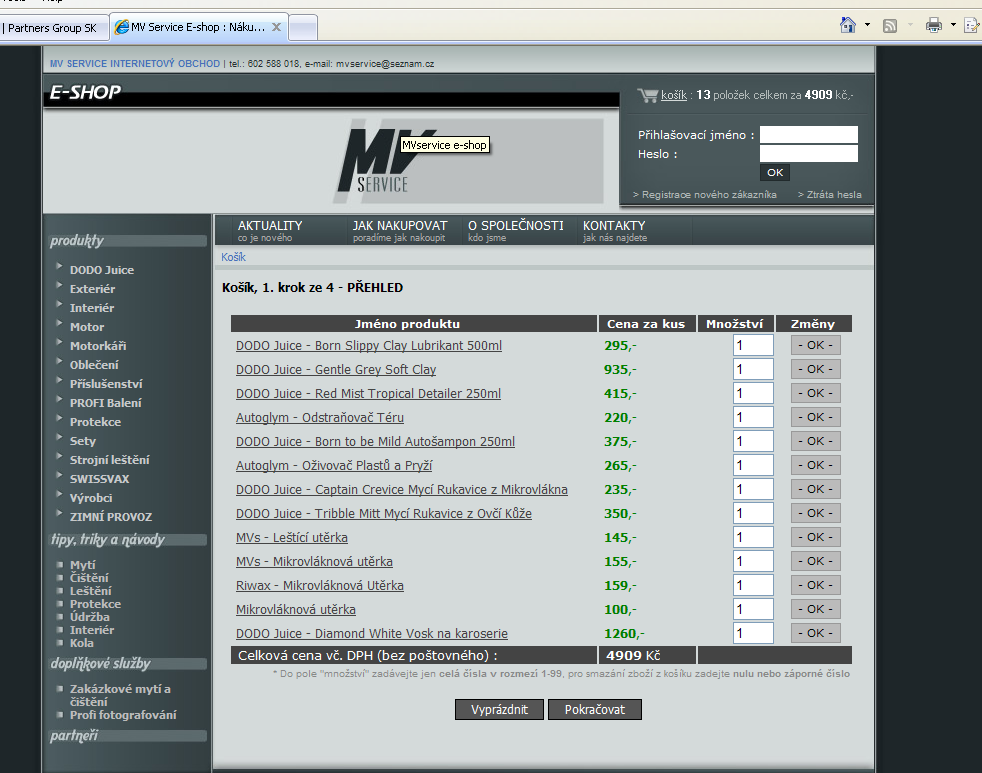Open Diamond White Vosk na karoserie product link
This screenshot has height=773, width=982.
372,634
